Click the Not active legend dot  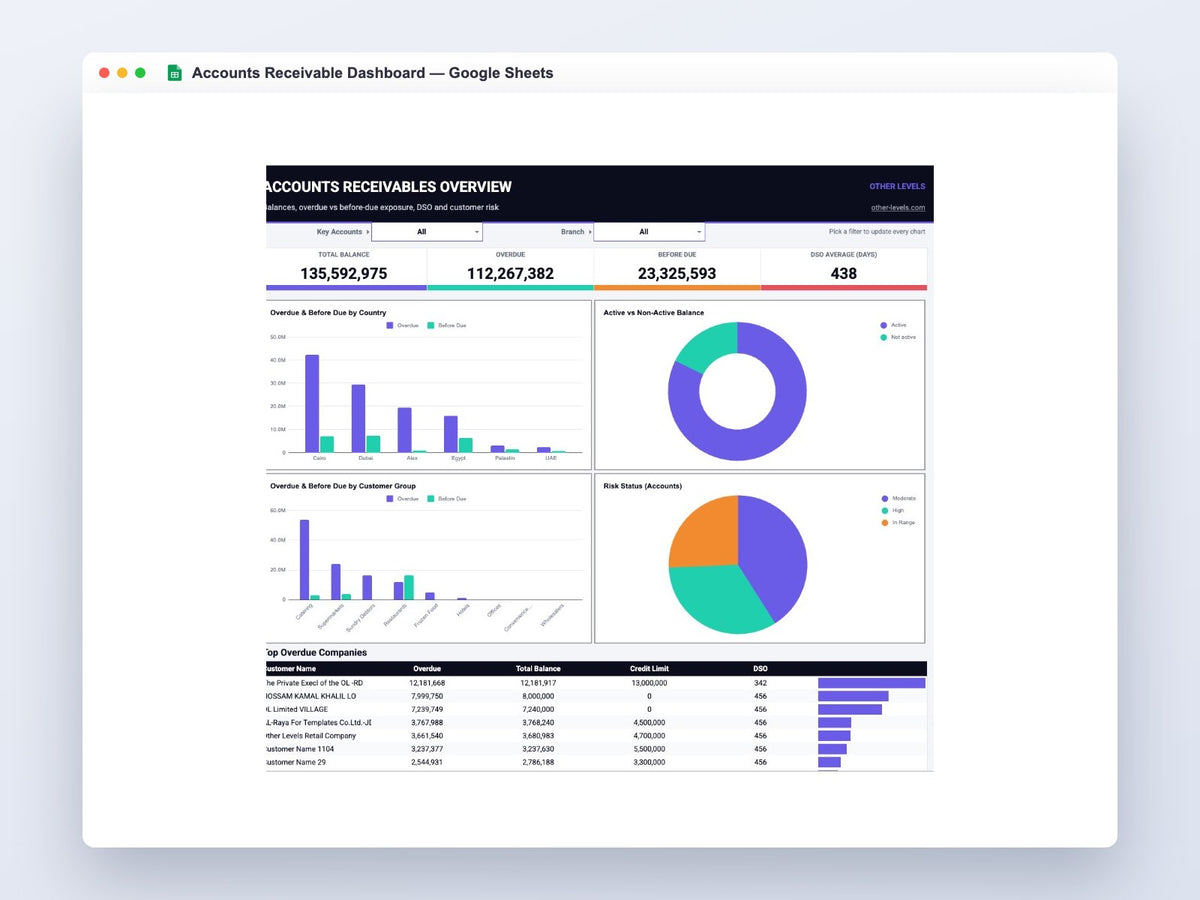click(884, 337)
